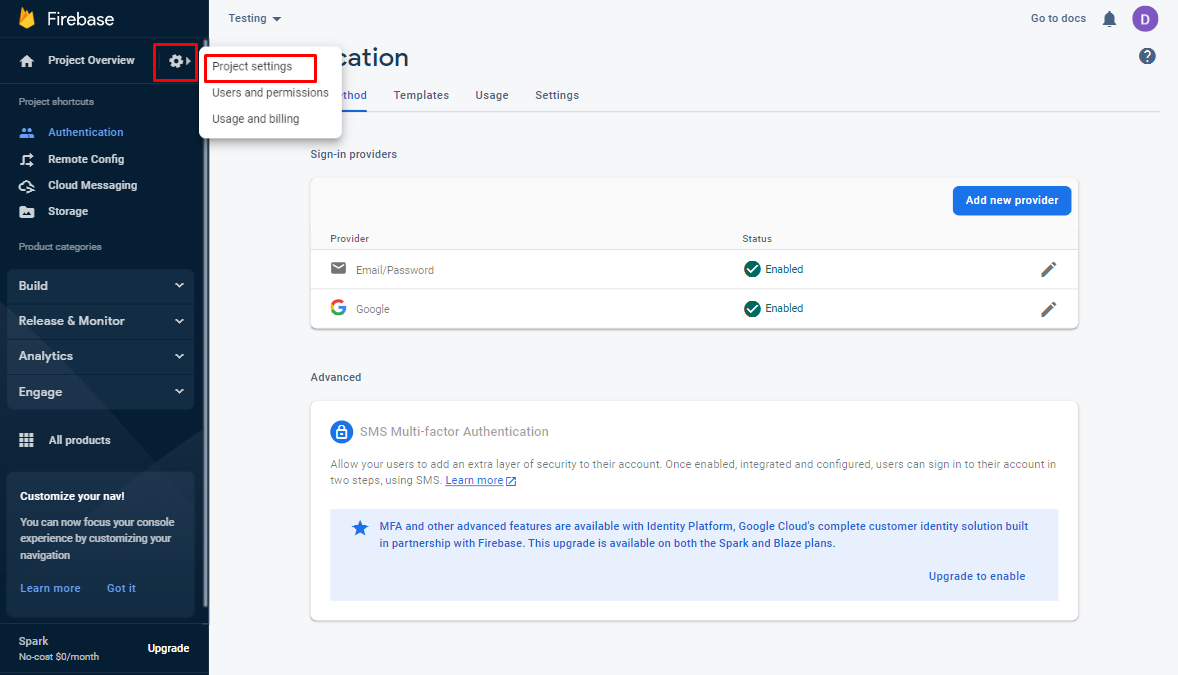Screen dimensions: 1178x675
Task: Expand the Build category
Action: (x=101, y=286)
